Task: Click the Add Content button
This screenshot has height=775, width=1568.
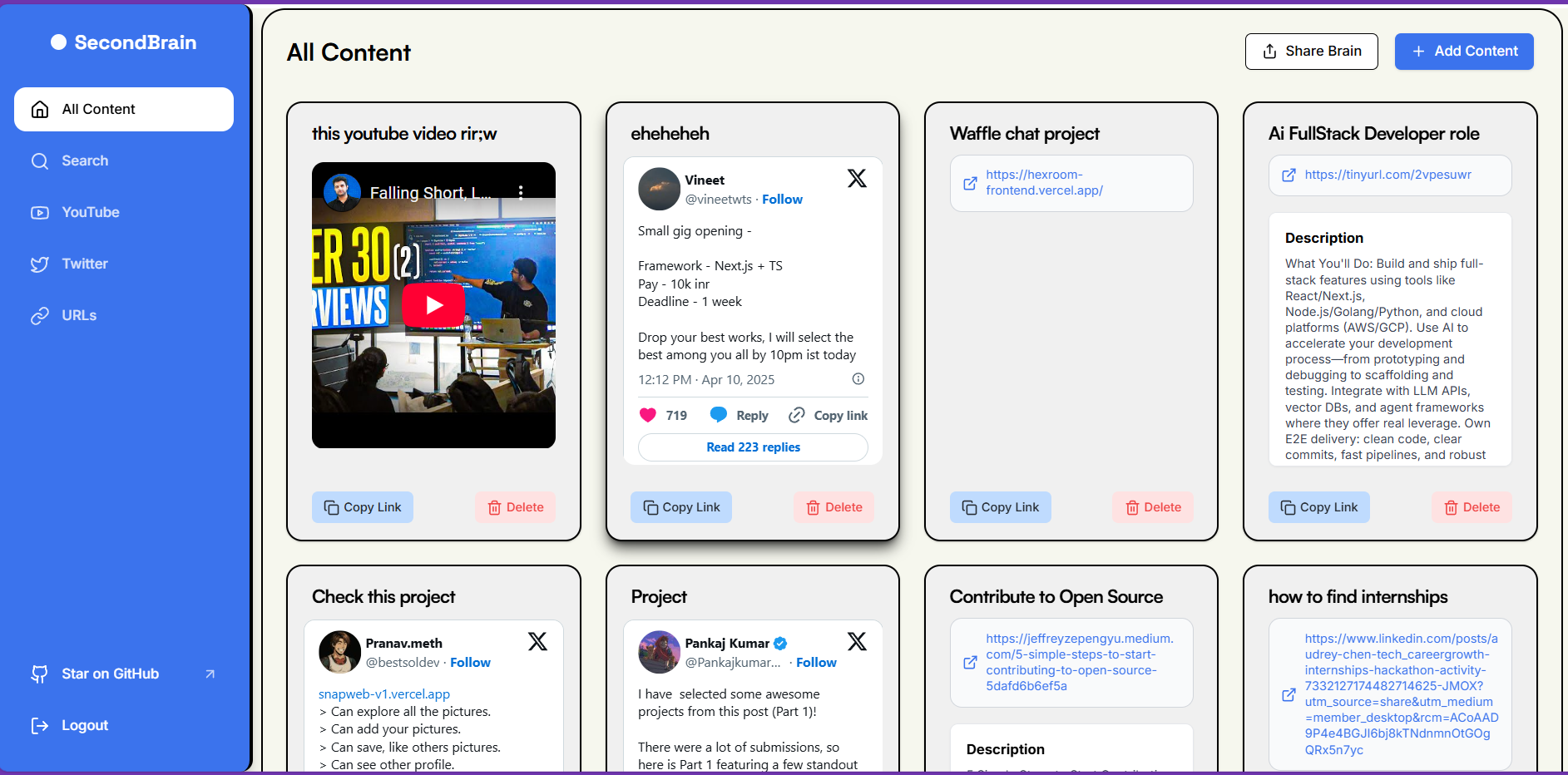Action: click(1463, 52)
